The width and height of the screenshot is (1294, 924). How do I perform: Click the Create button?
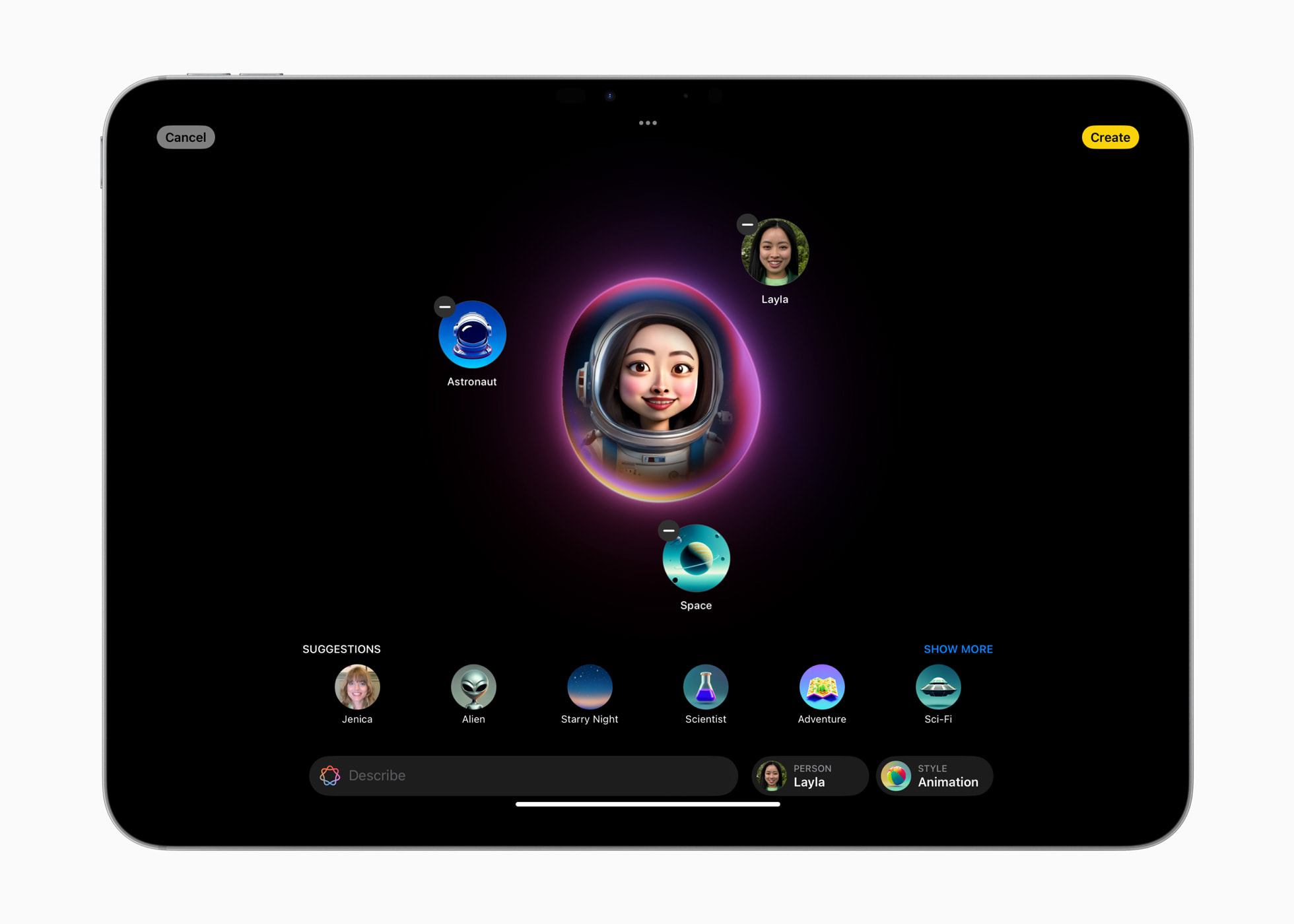[1110, 137]
